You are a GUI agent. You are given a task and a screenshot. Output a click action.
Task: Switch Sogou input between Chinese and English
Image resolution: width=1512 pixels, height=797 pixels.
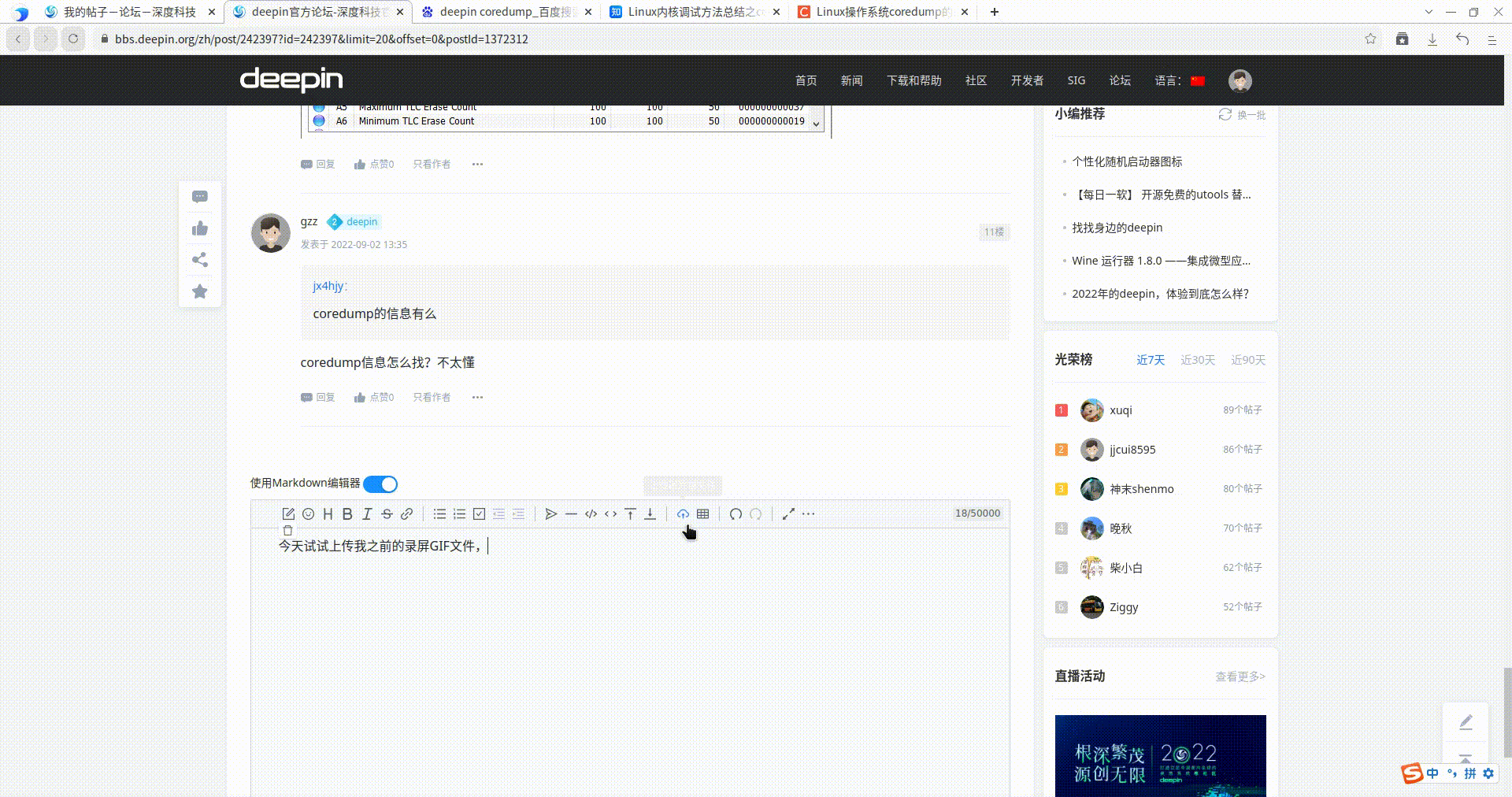pyautogui.click(x=1433, y=773)
